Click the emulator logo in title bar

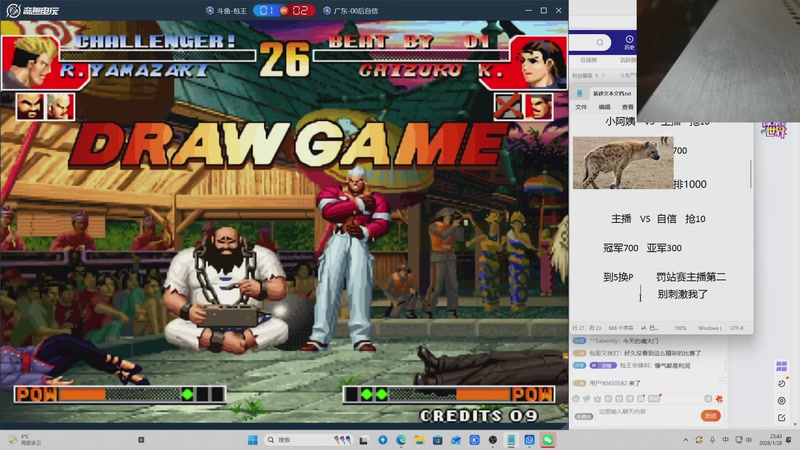[x=32, y=10]
